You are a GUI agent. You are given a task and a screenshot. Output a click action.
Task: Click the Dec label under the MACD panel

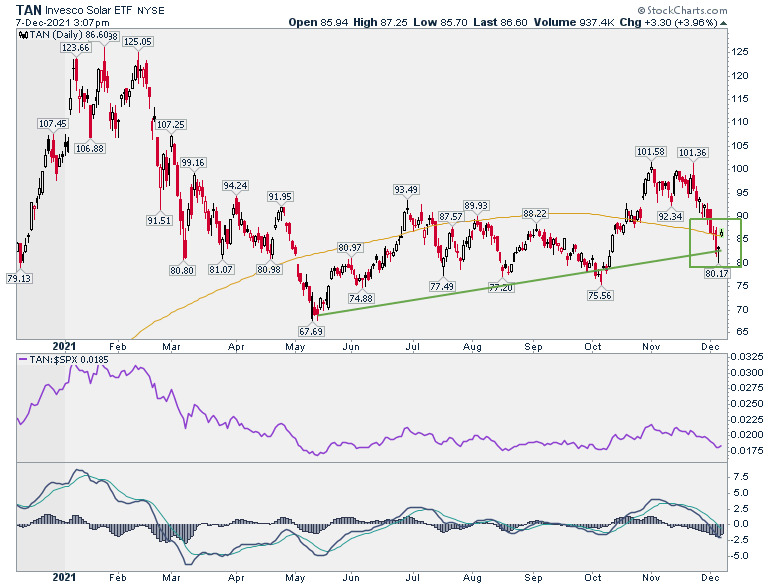(x=710, y=578)
